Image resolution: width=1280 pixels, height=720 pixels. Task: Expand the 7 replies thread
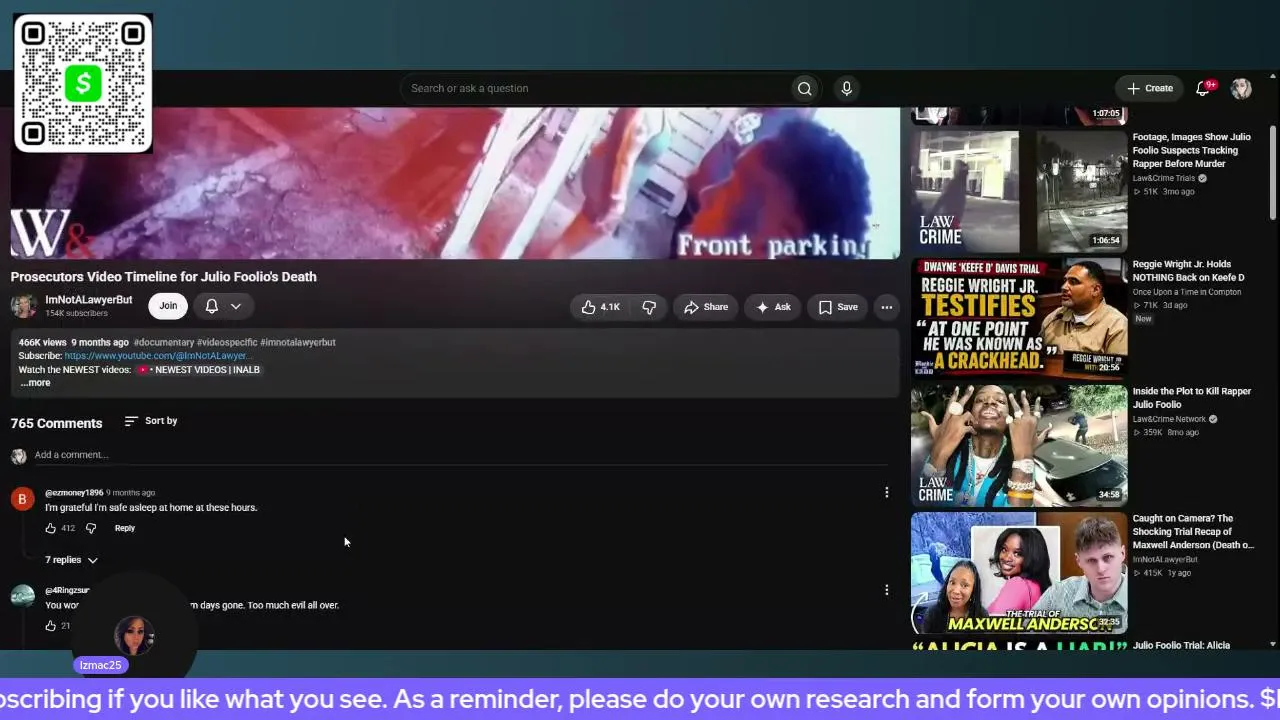pyautogui.click(x=71, y=560)
